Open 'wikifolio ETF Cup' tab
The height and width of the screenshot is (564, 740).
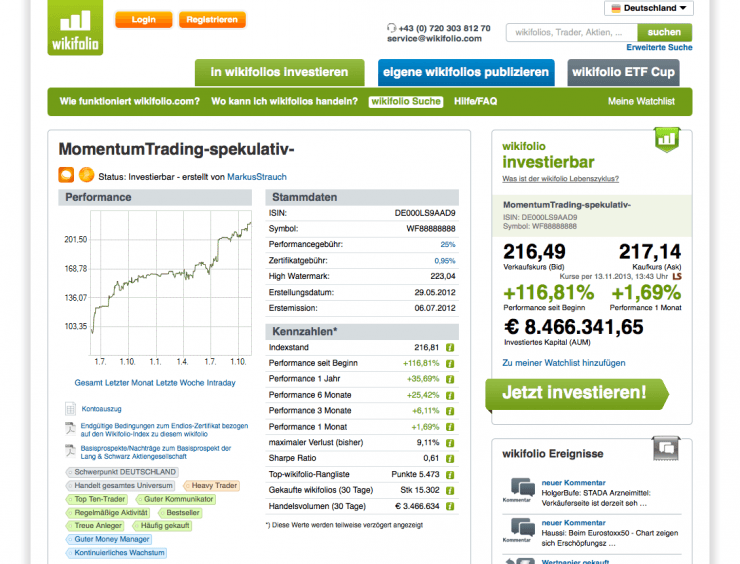click(623, 72)
